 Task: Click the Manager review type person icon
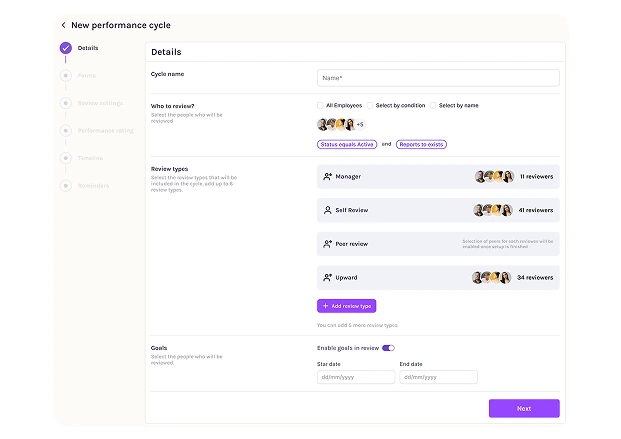tap(327, 177)
